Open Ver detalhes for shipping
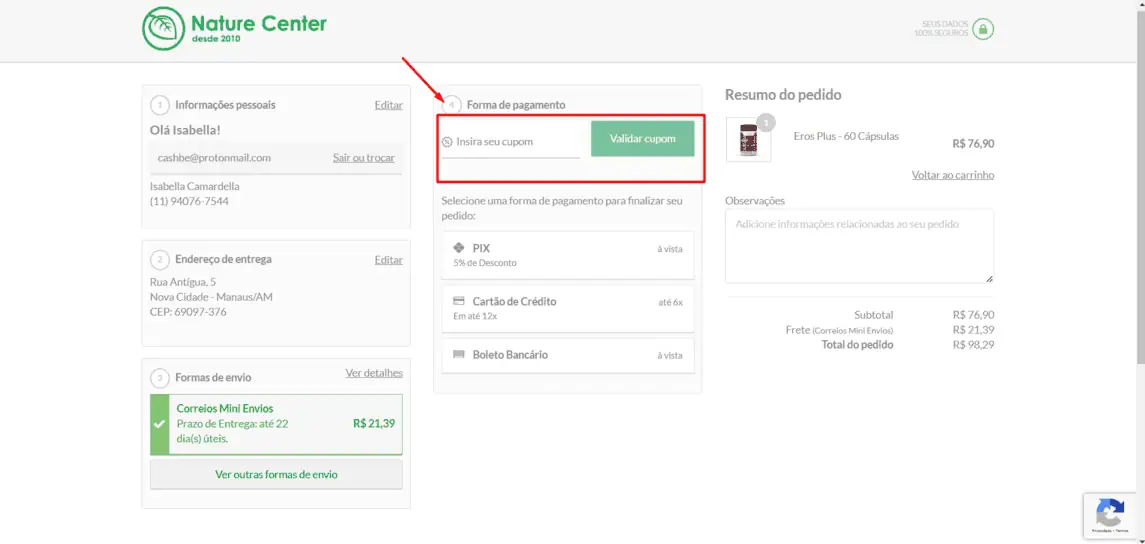Viewport: 1145px width, 544px height. (374, 373)
